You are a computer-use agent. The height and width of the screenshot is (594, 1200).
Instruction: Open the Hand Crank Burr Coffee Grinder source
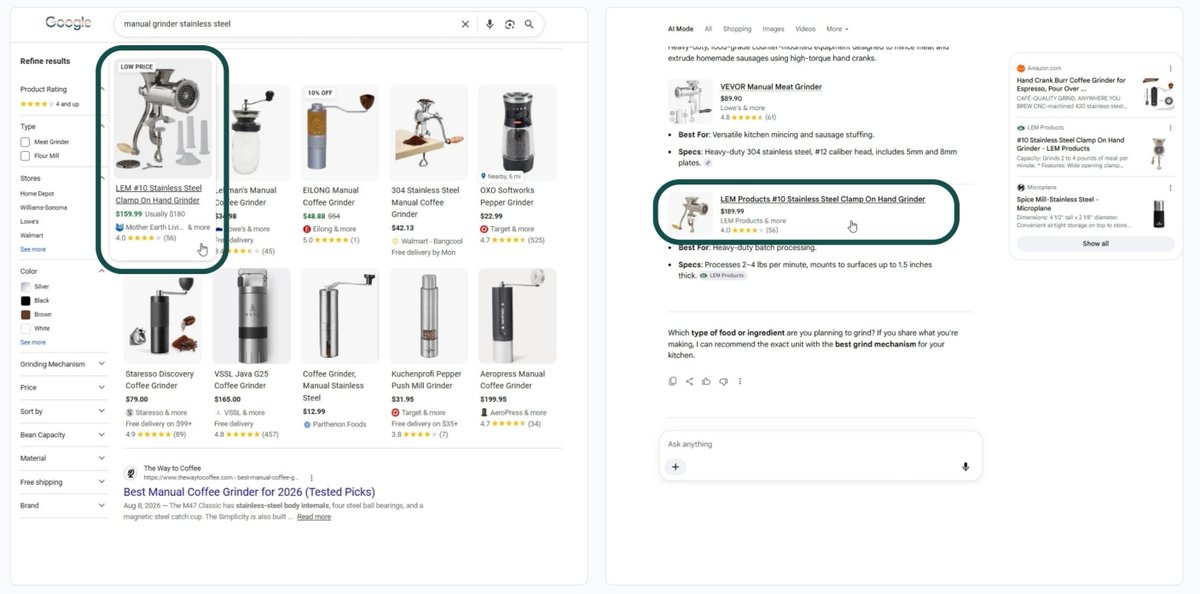1071,84
